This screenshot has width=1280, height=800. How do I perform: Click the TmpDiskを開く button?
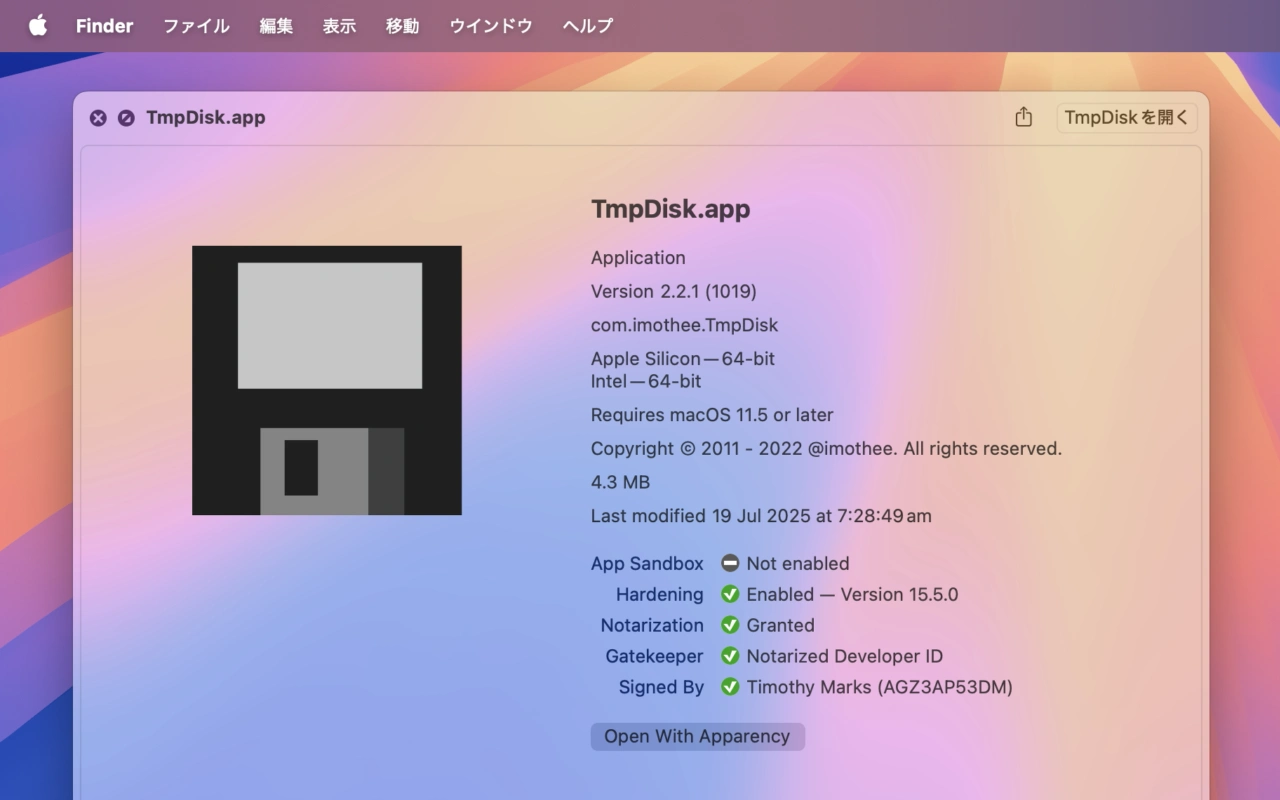(1127, 117)
